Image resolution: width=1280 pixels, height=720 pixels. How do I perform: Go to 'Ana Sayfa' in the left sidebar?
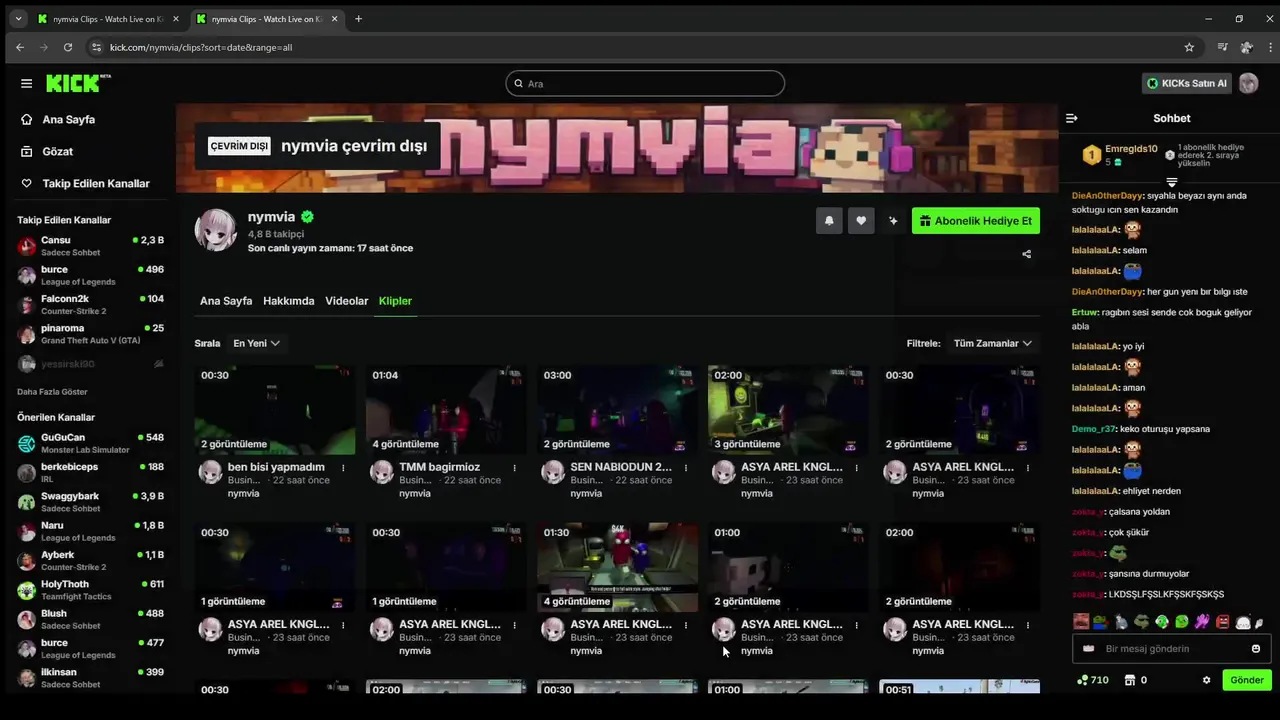pos(69,119)
